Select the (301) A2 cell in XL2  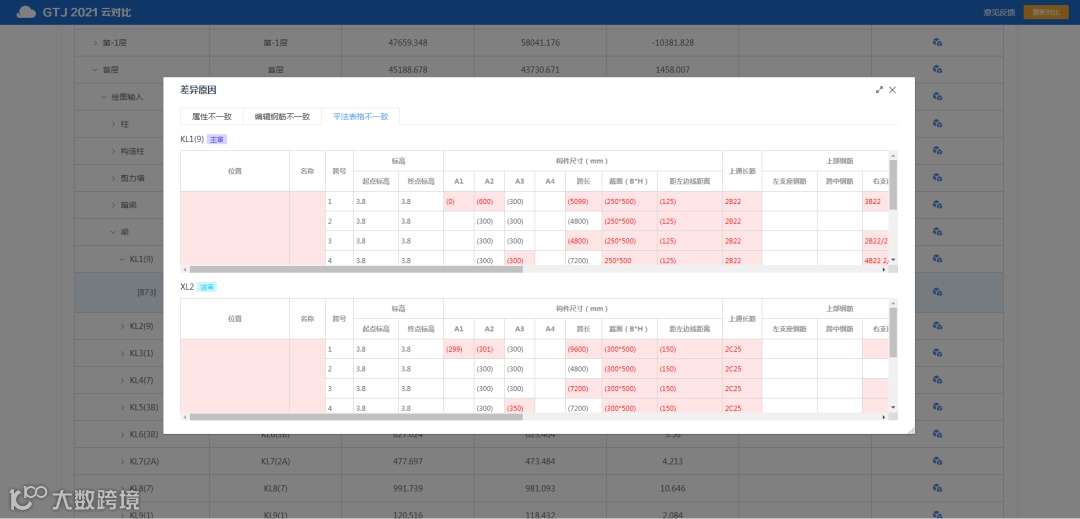point(489,349)
